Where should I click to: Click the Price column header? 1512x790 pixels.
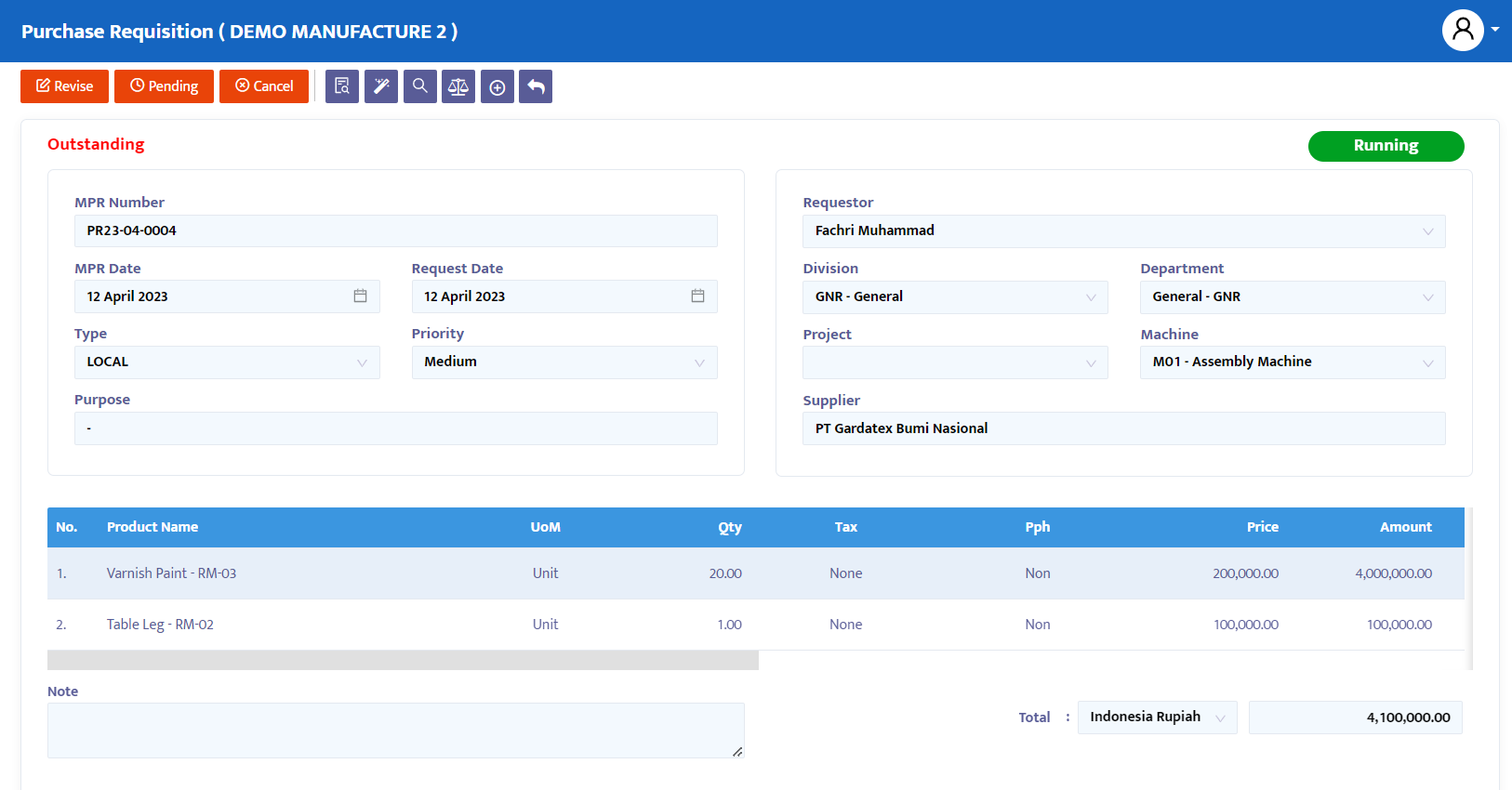[1263, 527]
